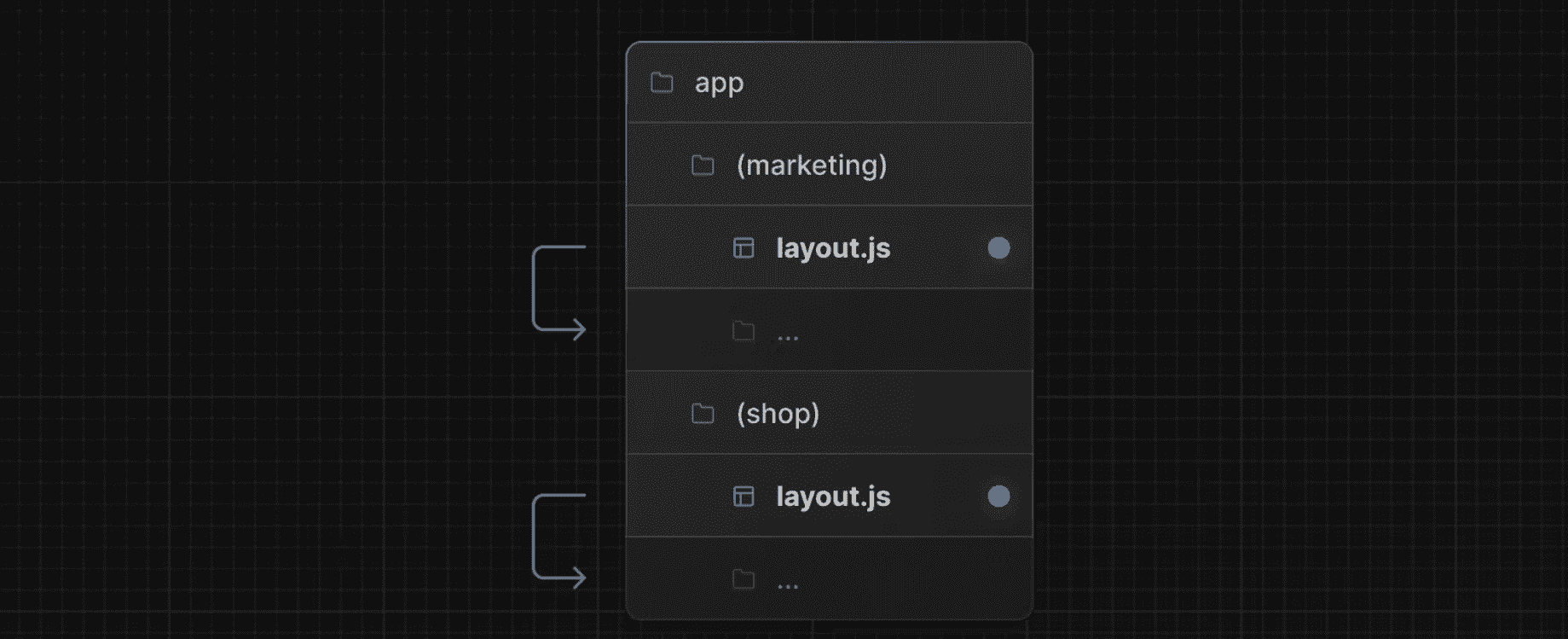Select the ellipsis label under shop layout.js
The image size is (1568, 639).
[788, 582]
